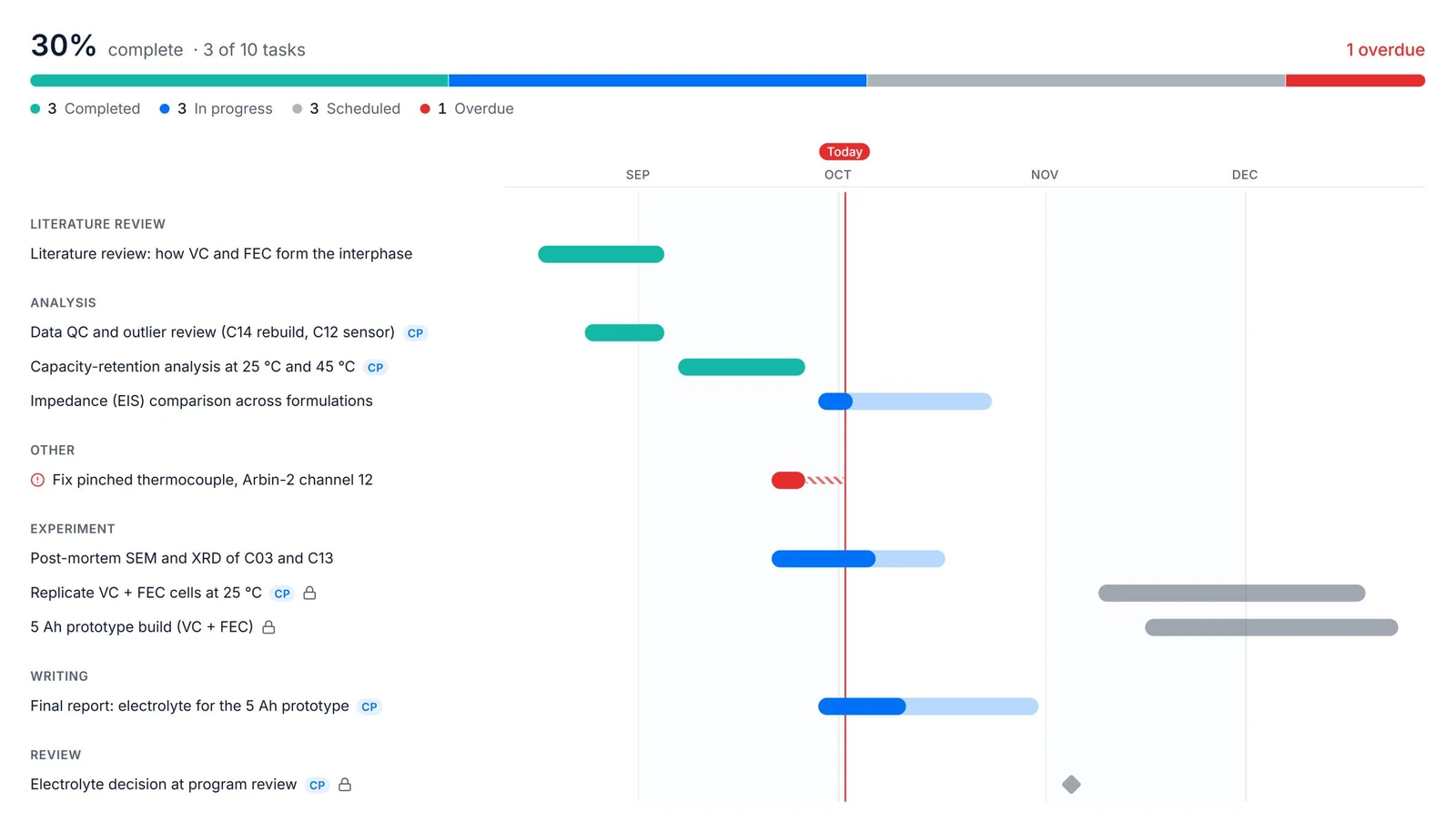Click CP badge on Capacity-retention analysis

click(375, 368)
